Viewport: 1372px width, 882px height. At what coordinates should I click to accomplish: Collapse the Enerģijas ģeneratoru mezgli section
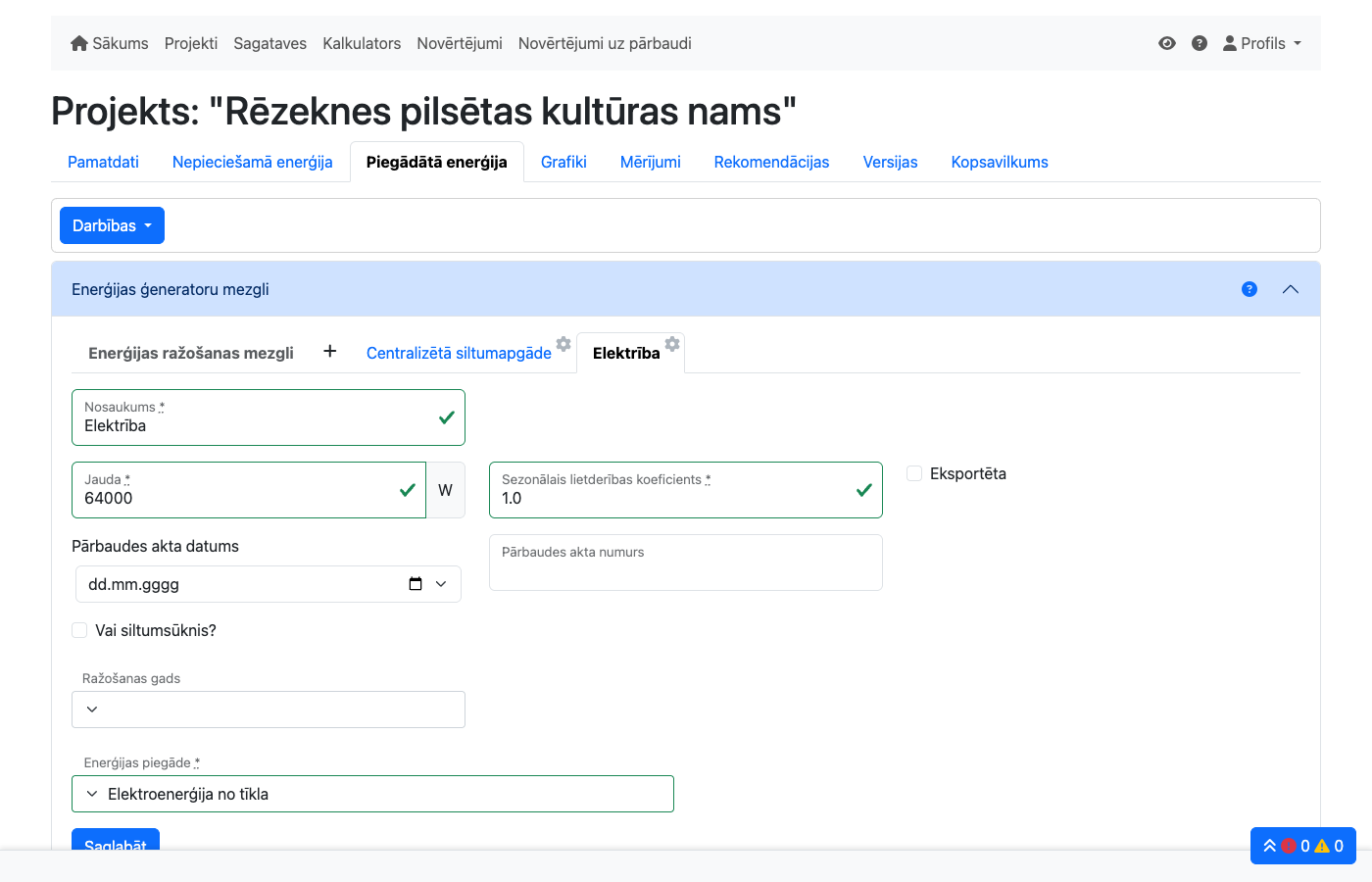tap(1290, 289)
